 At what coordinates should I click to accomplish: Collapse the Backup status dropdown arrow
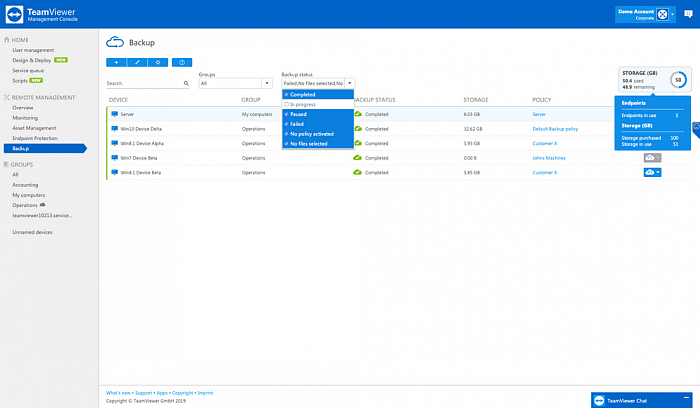[x=350, y=83]
